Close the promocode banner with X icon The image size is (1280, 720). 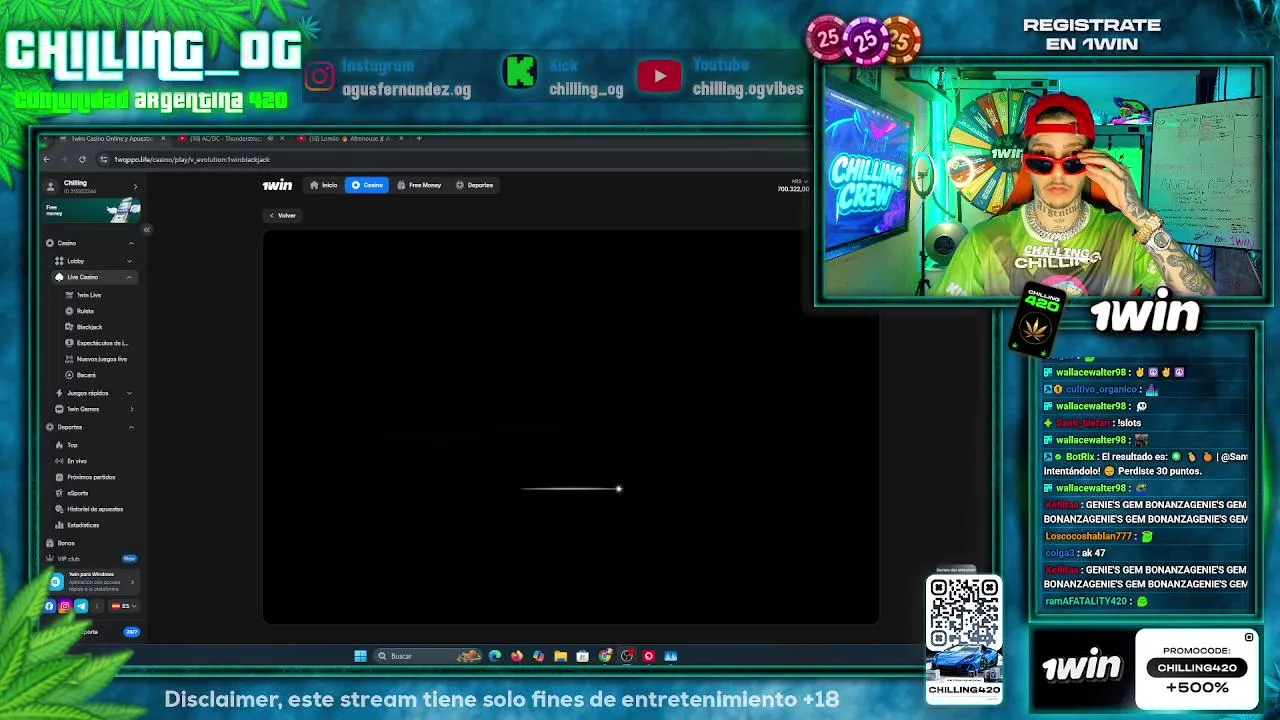pos(1249,637)
